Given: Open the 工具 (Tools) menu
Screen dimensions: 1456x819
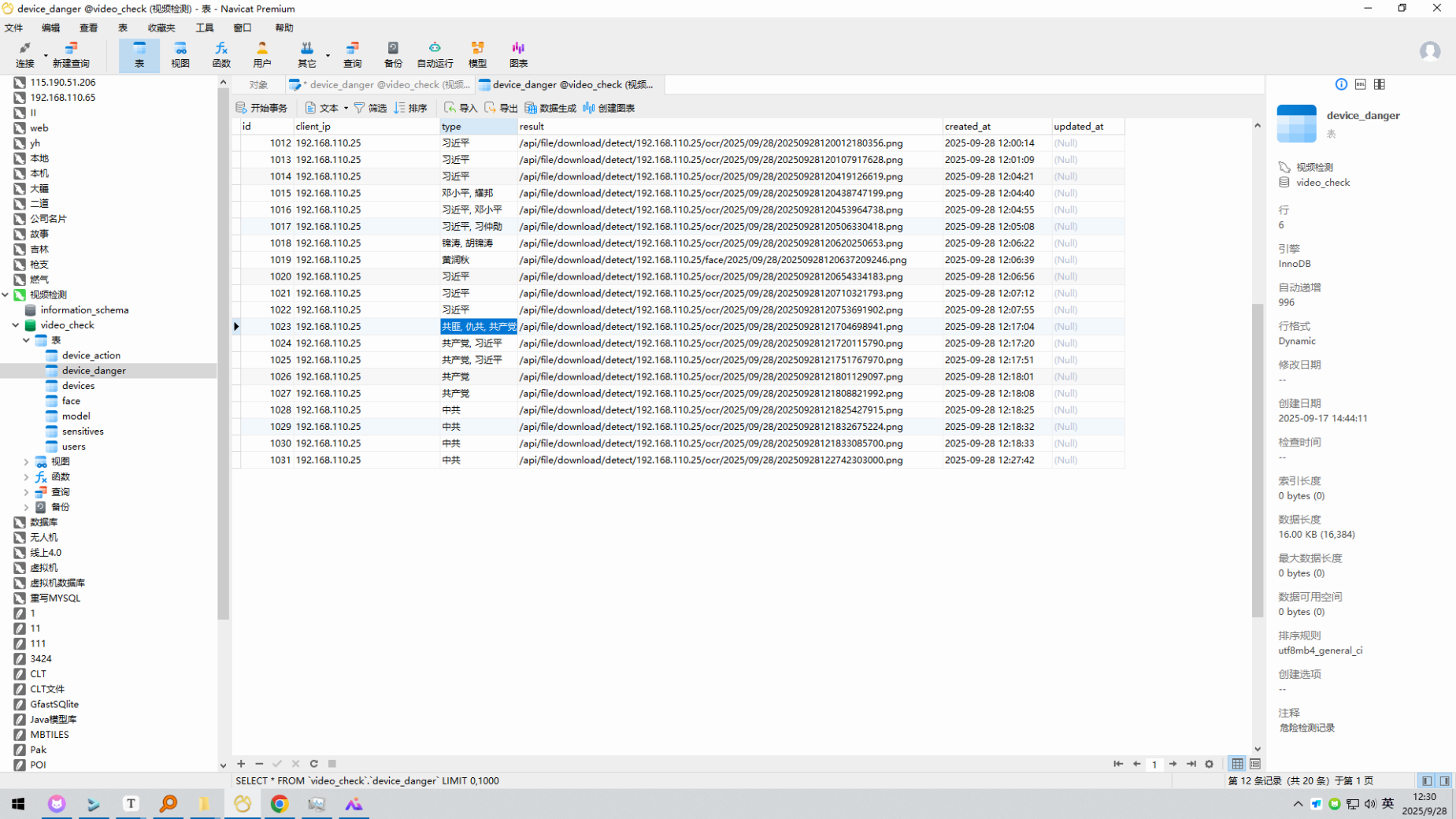Looking at the screenshot, I should tap(205, 28).
